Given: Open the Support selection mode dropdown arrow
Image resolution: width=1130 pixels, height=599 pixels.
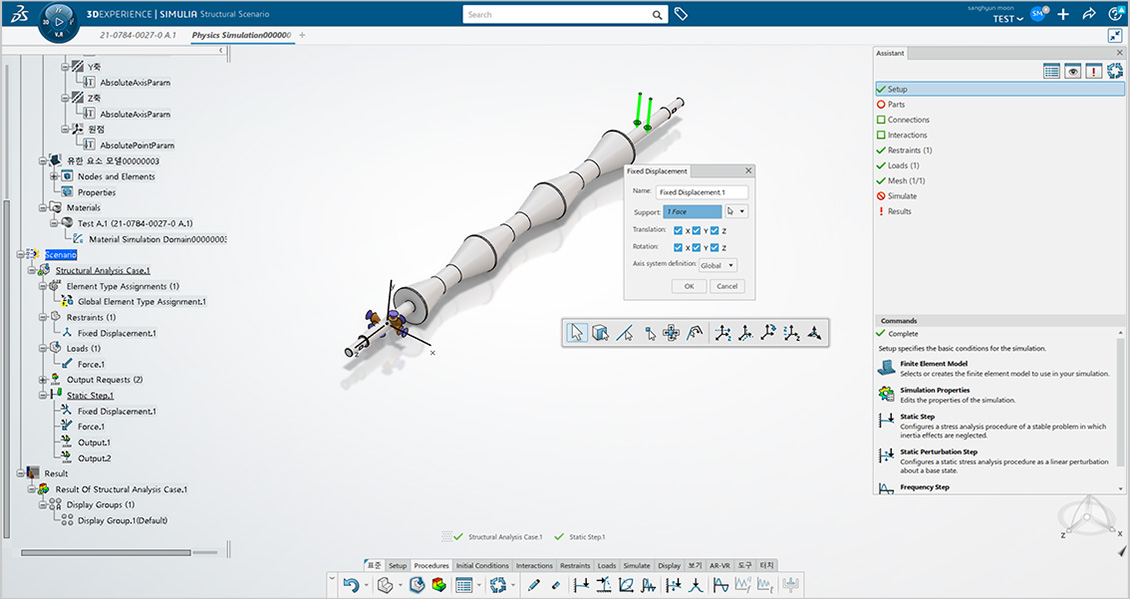Looking at the screenshot, I should pos(742,212).
